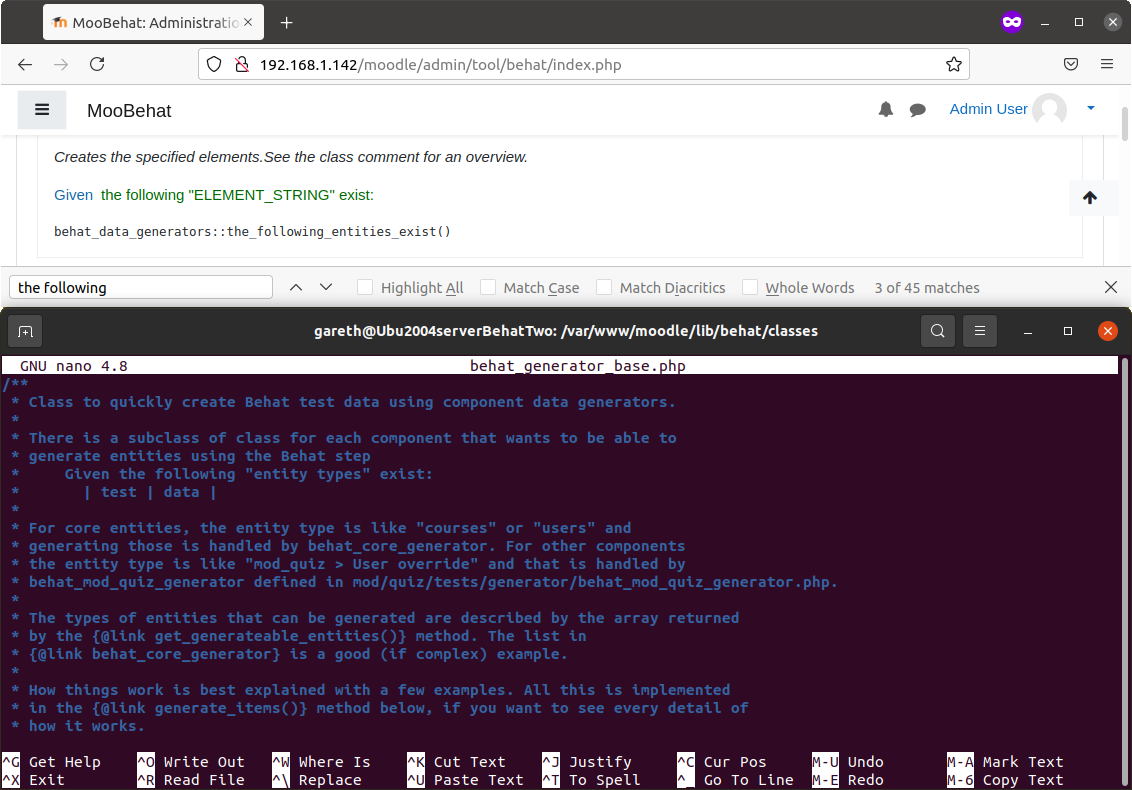This screenshot has height=790, width=1132.
Task: Open the shield tracking protection icon
Action: (x=214, y=64)
